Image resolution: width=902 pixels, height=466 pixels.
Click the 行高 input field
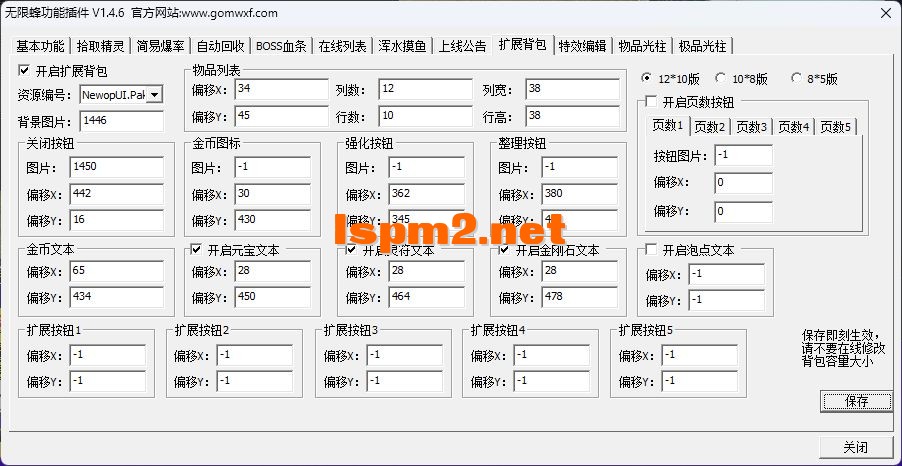click(572, 116)
